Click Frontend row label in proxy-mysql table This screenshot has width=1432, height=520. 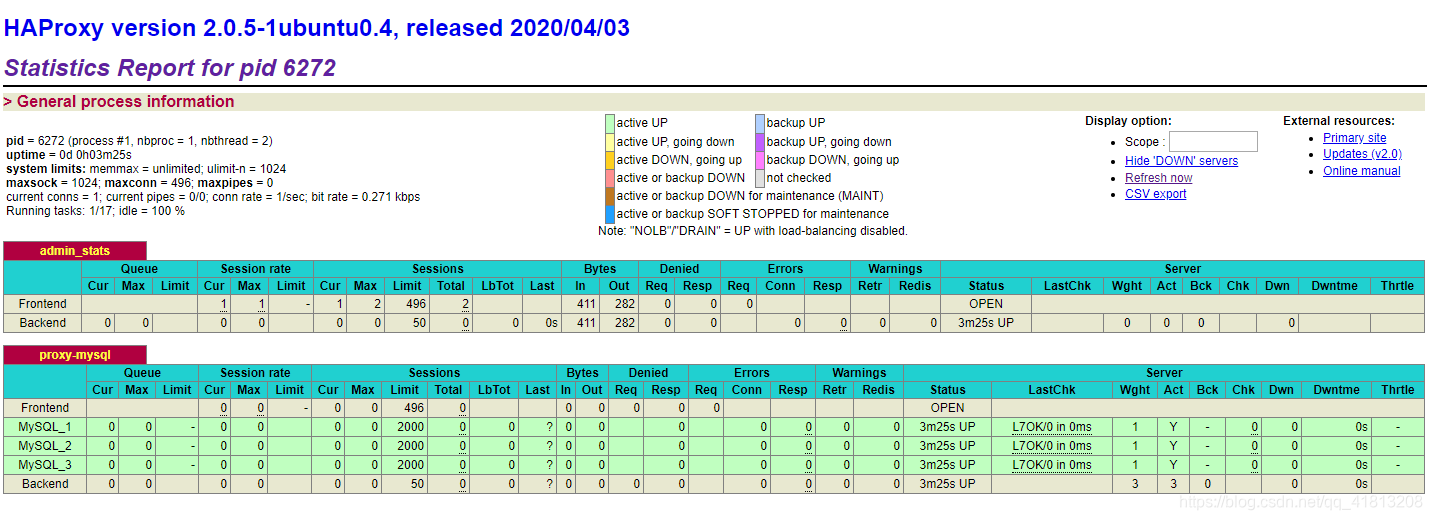pyautogui.click(x=44, y=408)
